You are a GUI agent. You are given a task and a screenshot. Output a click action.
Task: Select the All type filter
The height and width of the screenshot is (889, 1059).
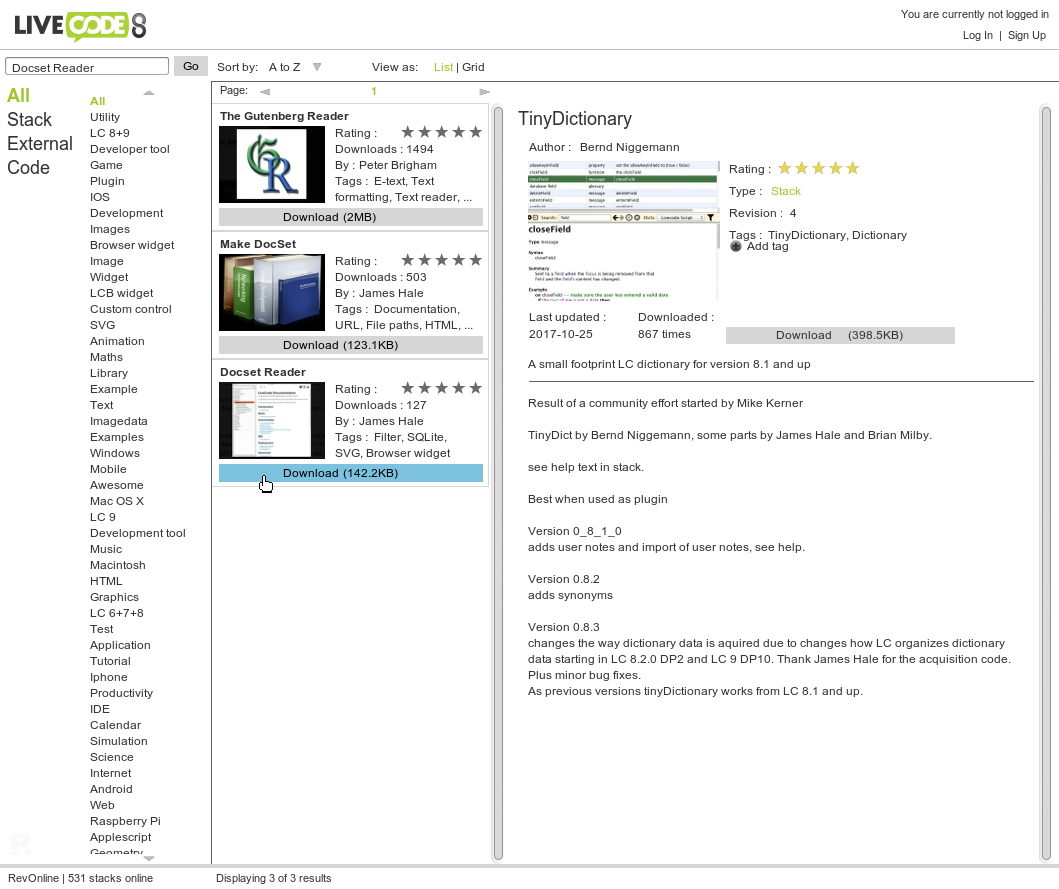[18, 96]
